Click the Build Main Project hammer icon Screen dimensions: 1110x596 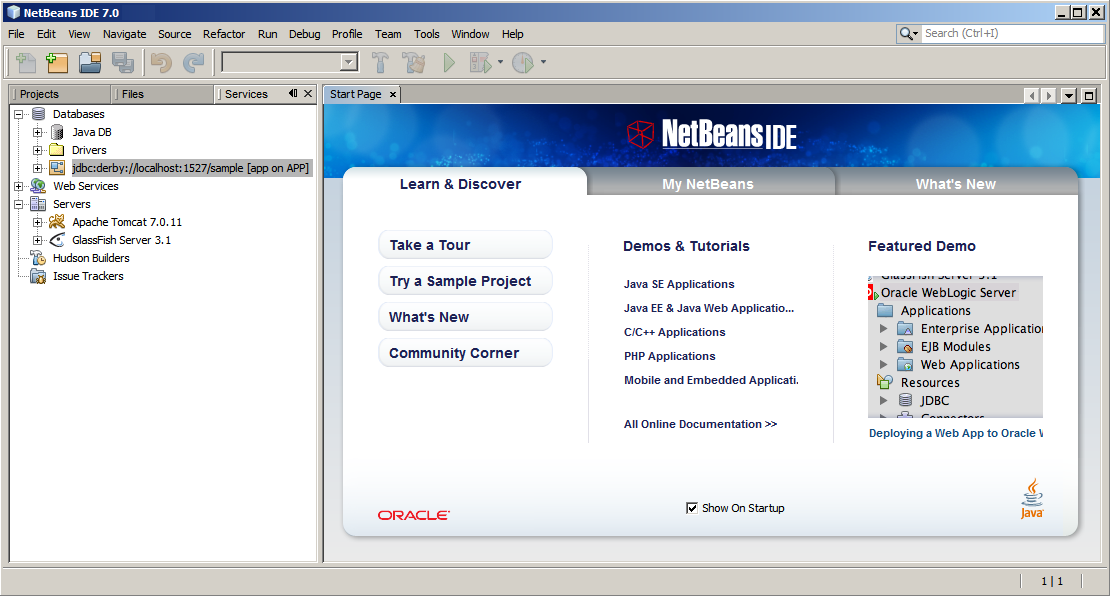coord(380,63)
